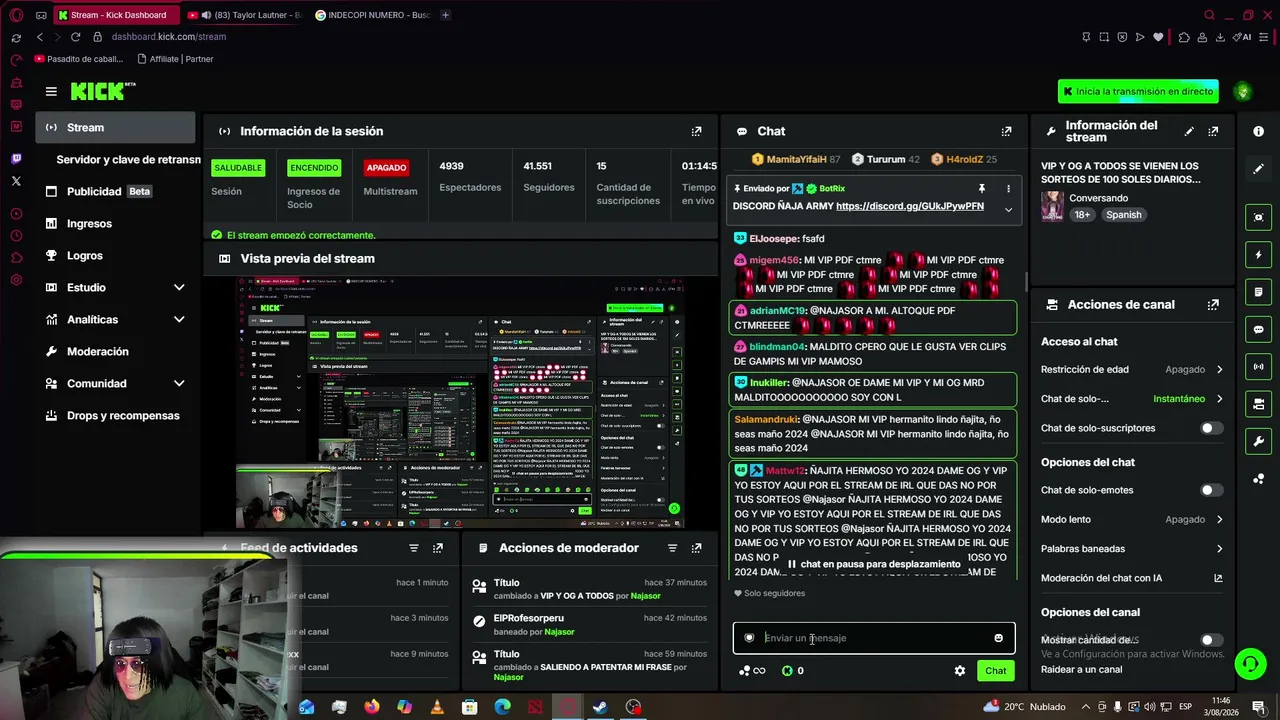Open the new browser tab button
1280x720 pixels.
[x=445, y=15]
